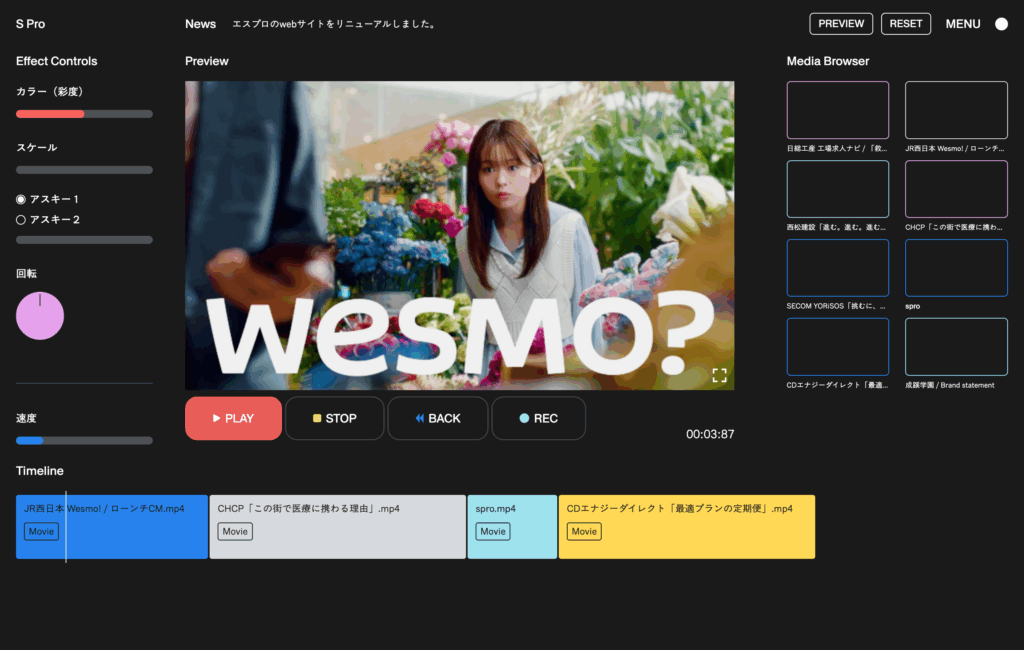Click the Media Browser heading
This screenshot has height=650, width=1024.
point(827,61)
